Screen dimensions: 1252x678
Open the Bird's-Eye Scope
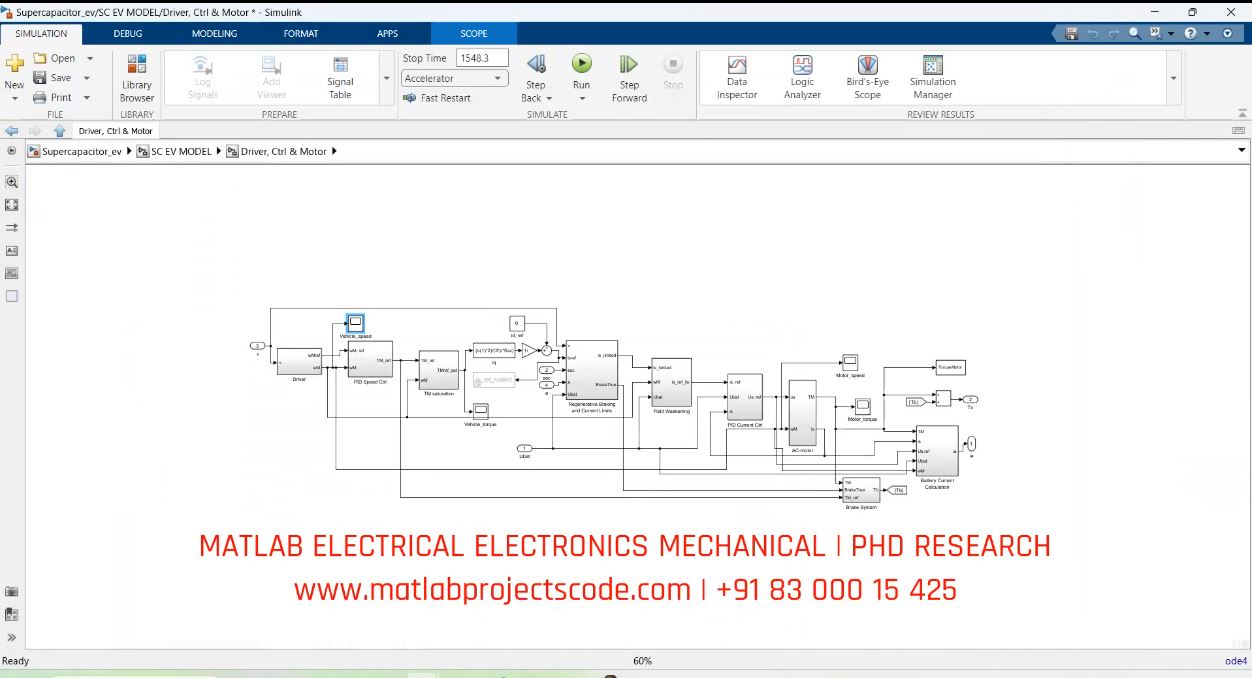(x=867, y=78)
